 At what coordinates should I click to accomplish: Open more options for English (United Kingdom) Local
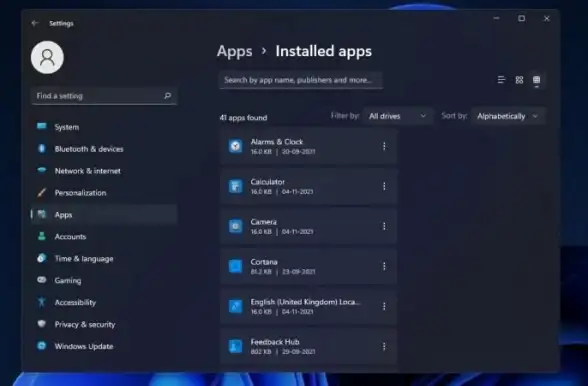pos(384,306)
